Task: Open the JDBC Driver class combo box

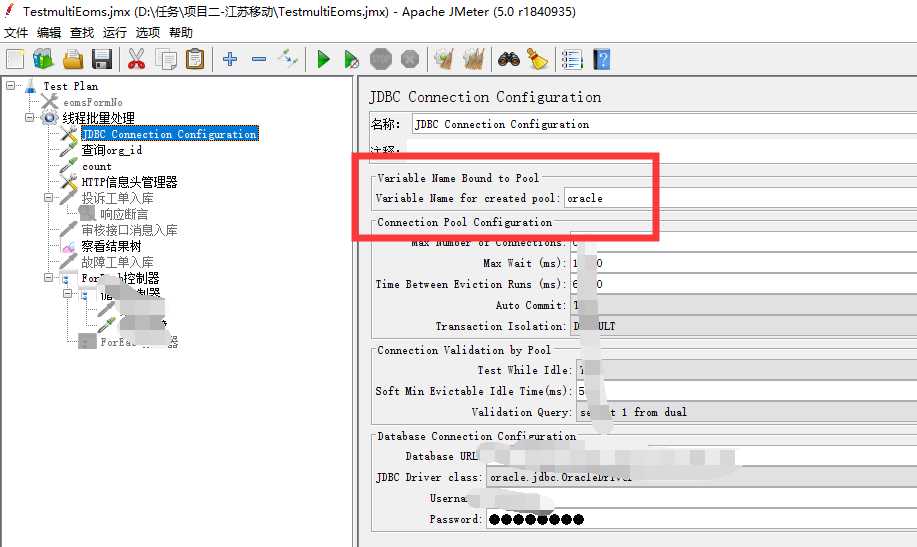Action: pyautogui.click(x=701, y=477)
